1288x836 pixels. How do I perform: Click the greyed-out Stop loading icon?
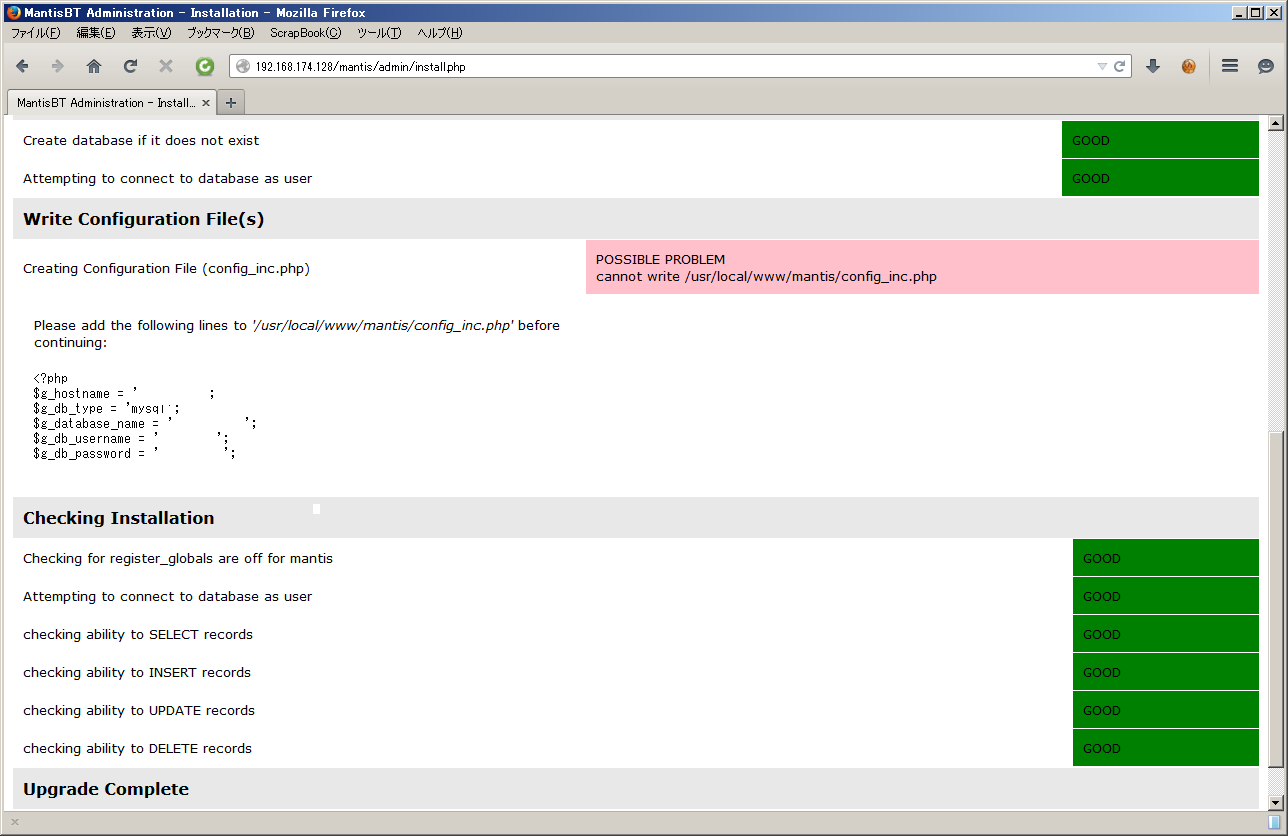[166, 66]
